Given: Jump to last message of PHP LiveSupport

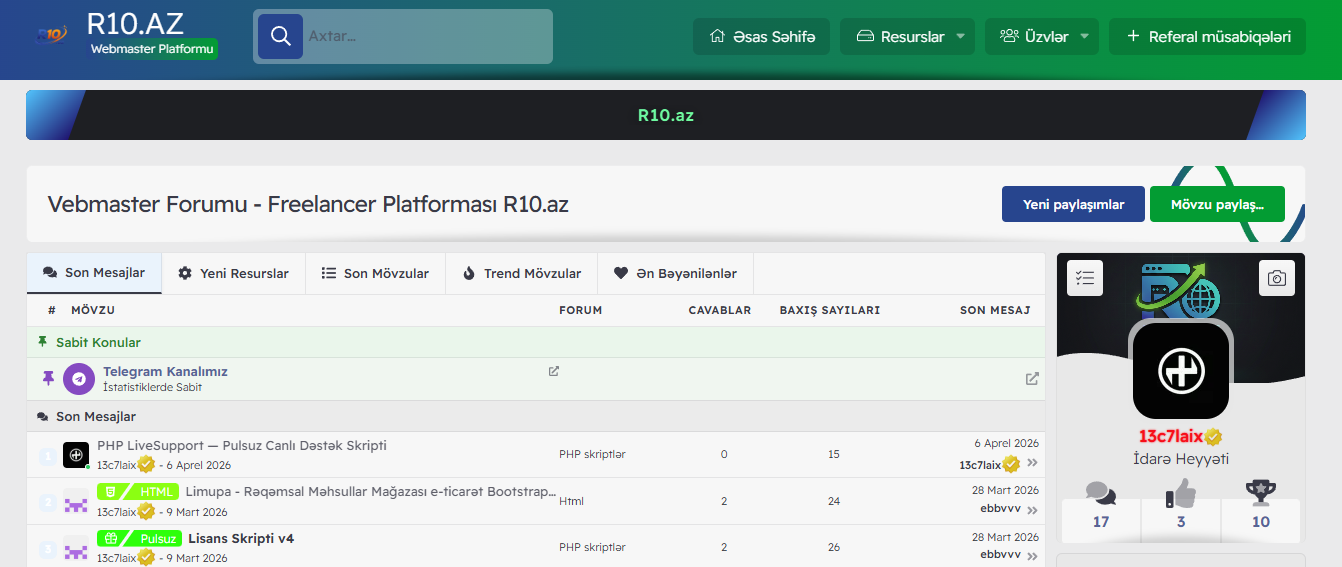Looking at the screenshot, I should click(x=1032, y=464).
